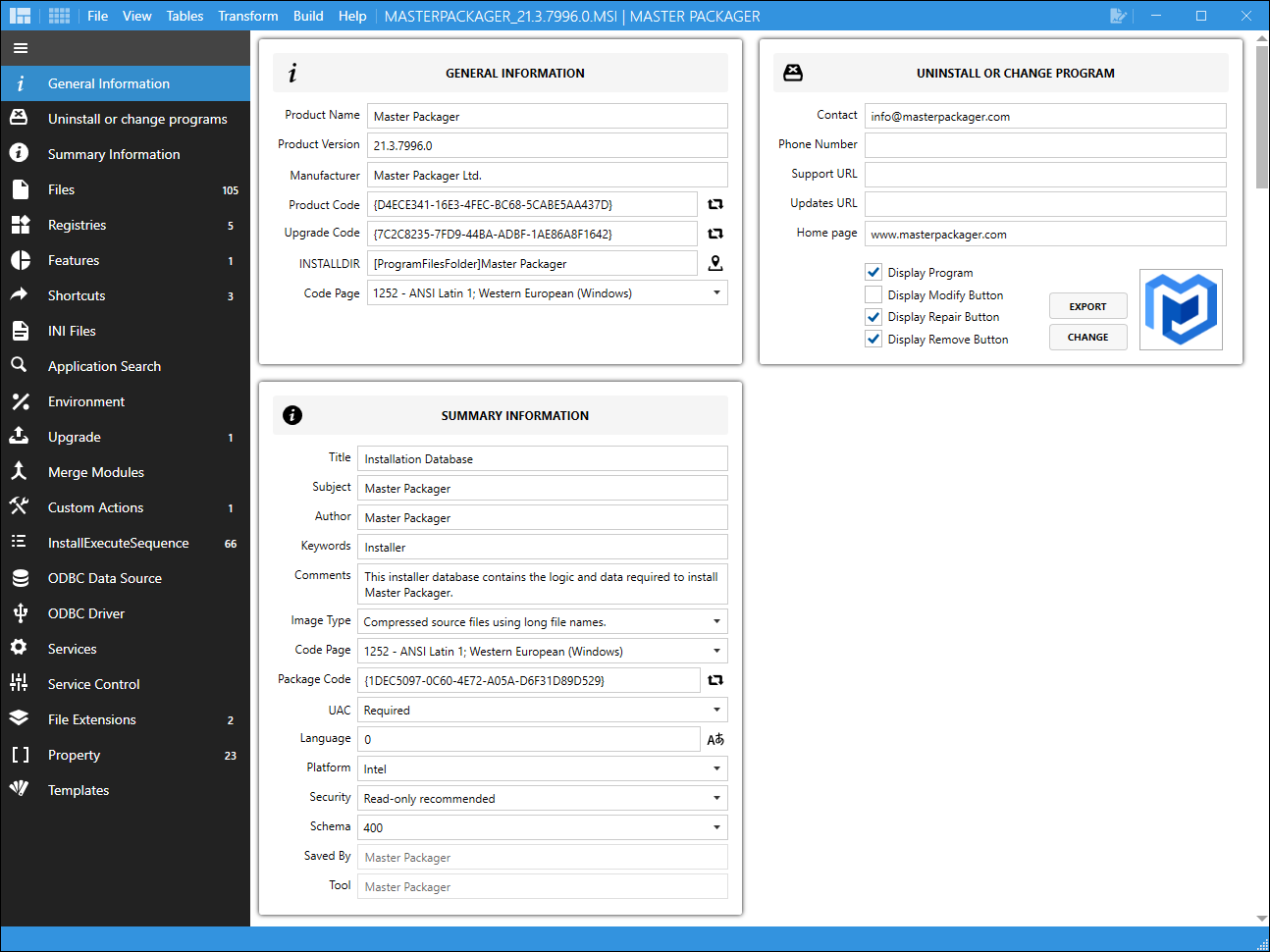The height and width of the screenshot is (952, 1270).
Task: Regenerate the Upgrade Code GUID
Action: [x=715, y=234]
